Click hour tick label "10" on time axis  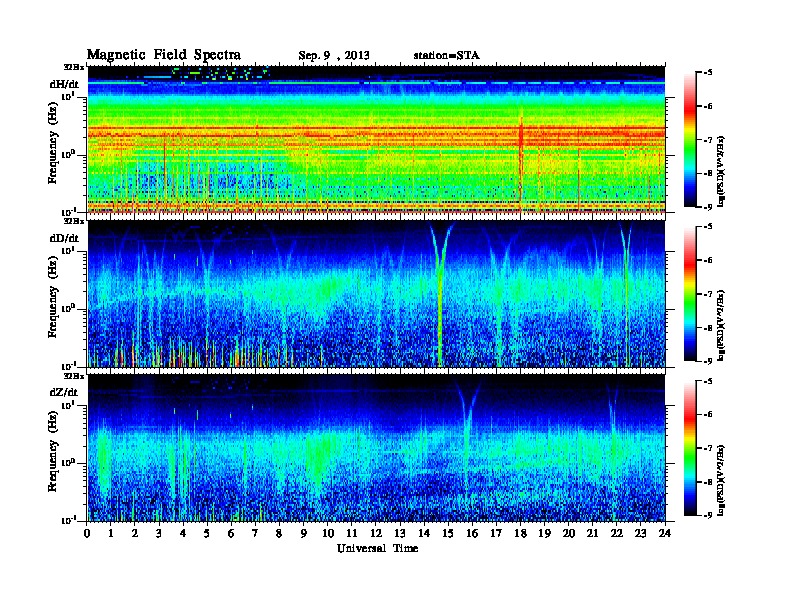[x=328, y=533]
